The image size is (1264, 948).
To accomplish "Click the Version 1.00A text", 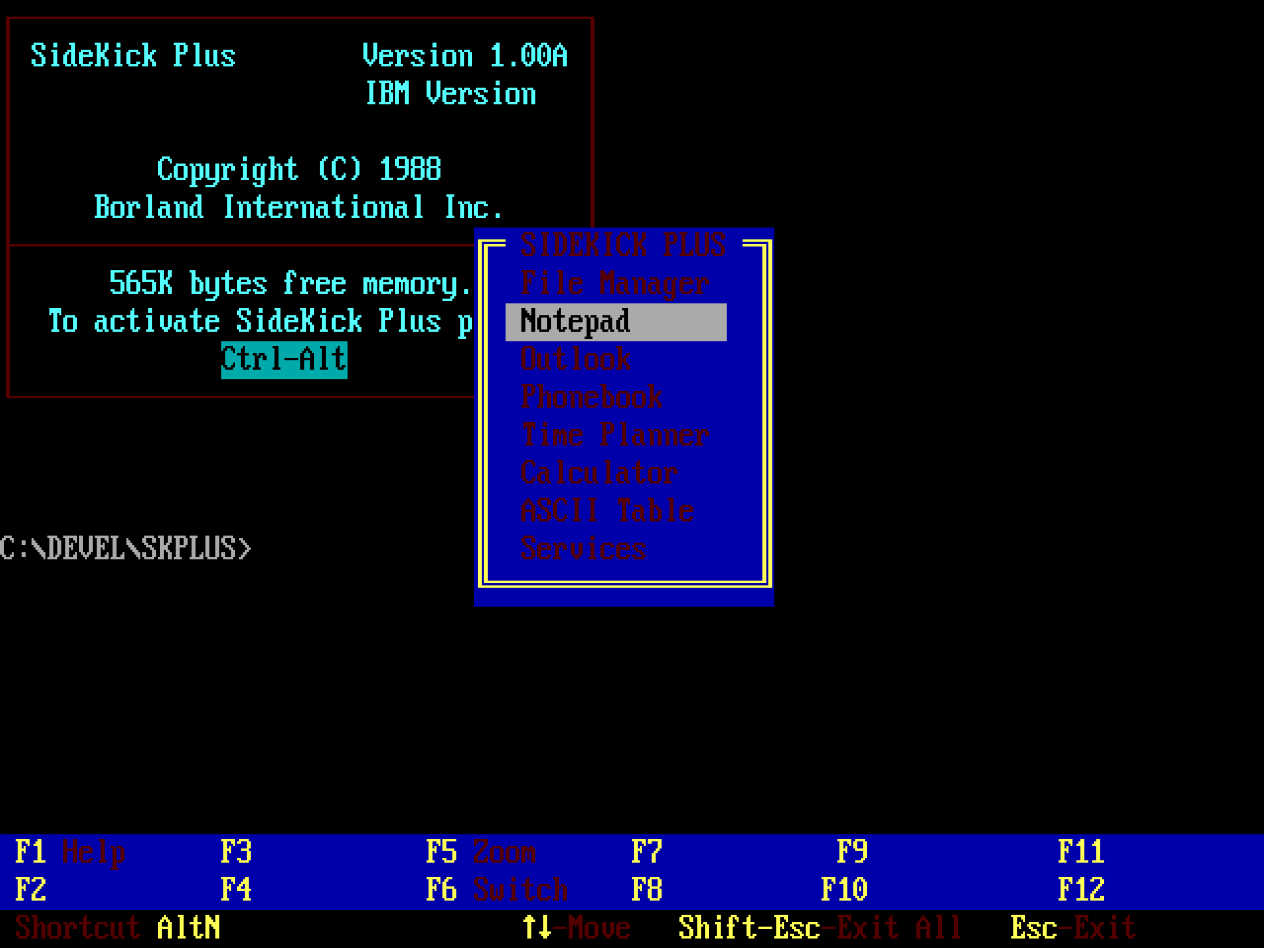I will click(465, 56).
